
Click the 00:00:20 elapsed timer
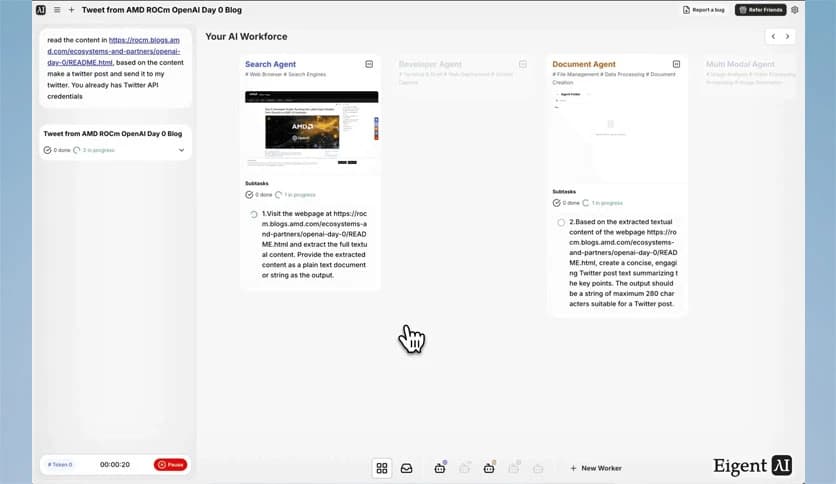coord(115,465)
